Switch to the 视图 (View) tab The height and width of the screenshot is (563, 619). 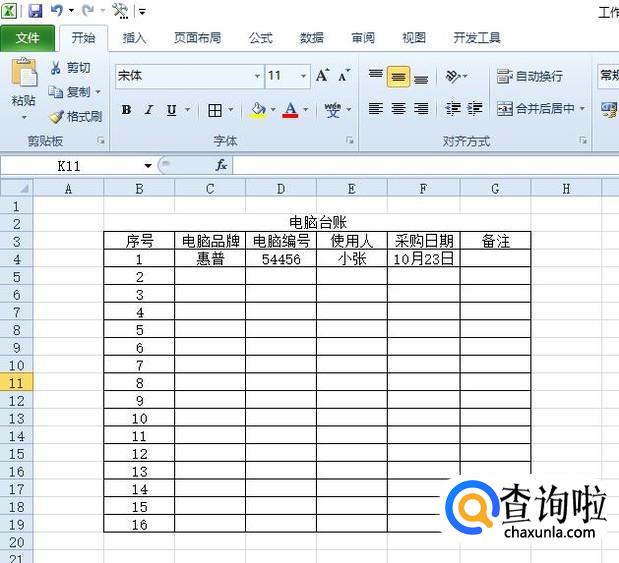pyautogui.click(x=414, y=38)
